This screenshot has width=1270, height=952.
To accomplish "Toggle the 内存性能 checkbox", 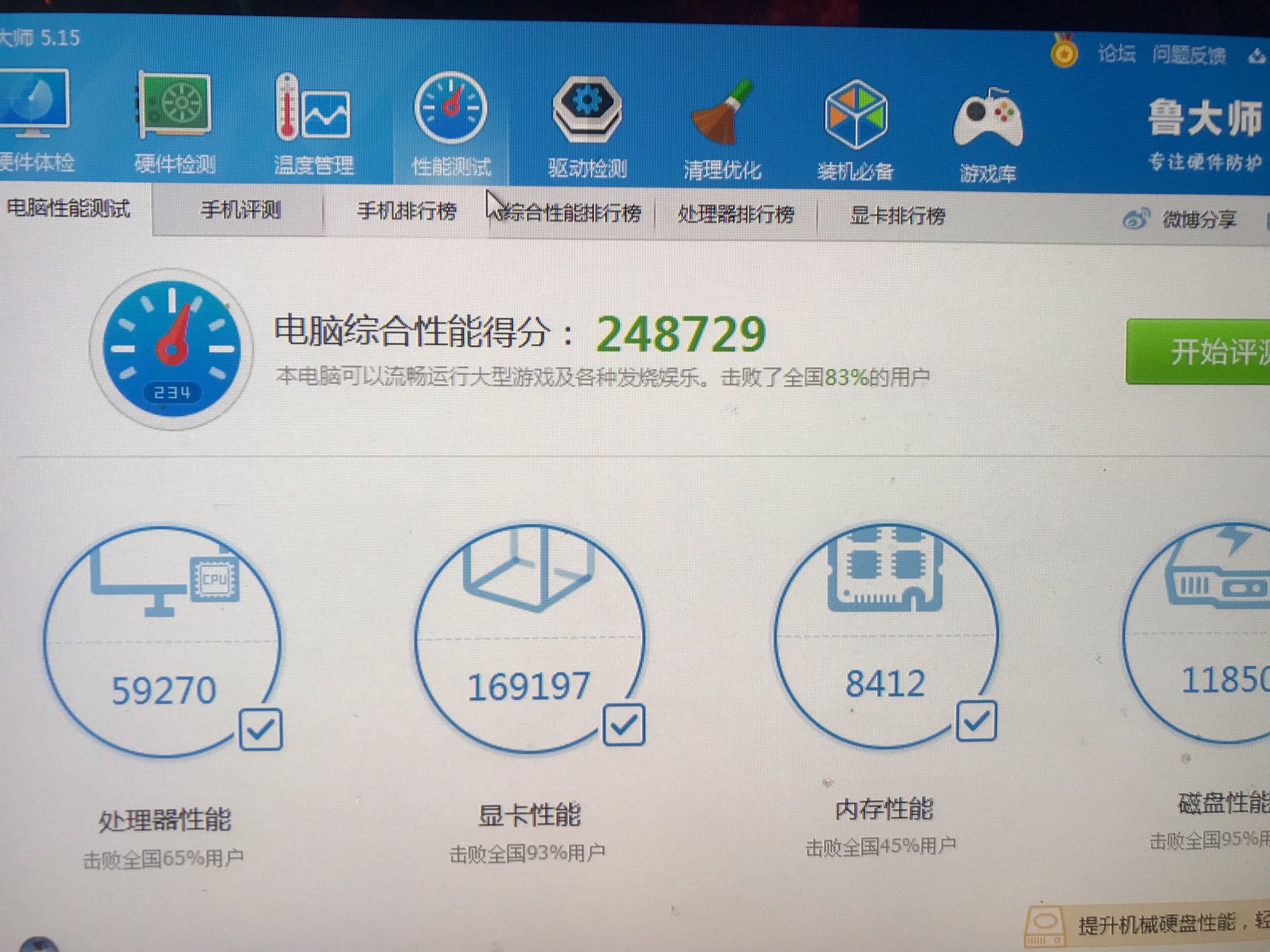I will click(x=976, y=720).
